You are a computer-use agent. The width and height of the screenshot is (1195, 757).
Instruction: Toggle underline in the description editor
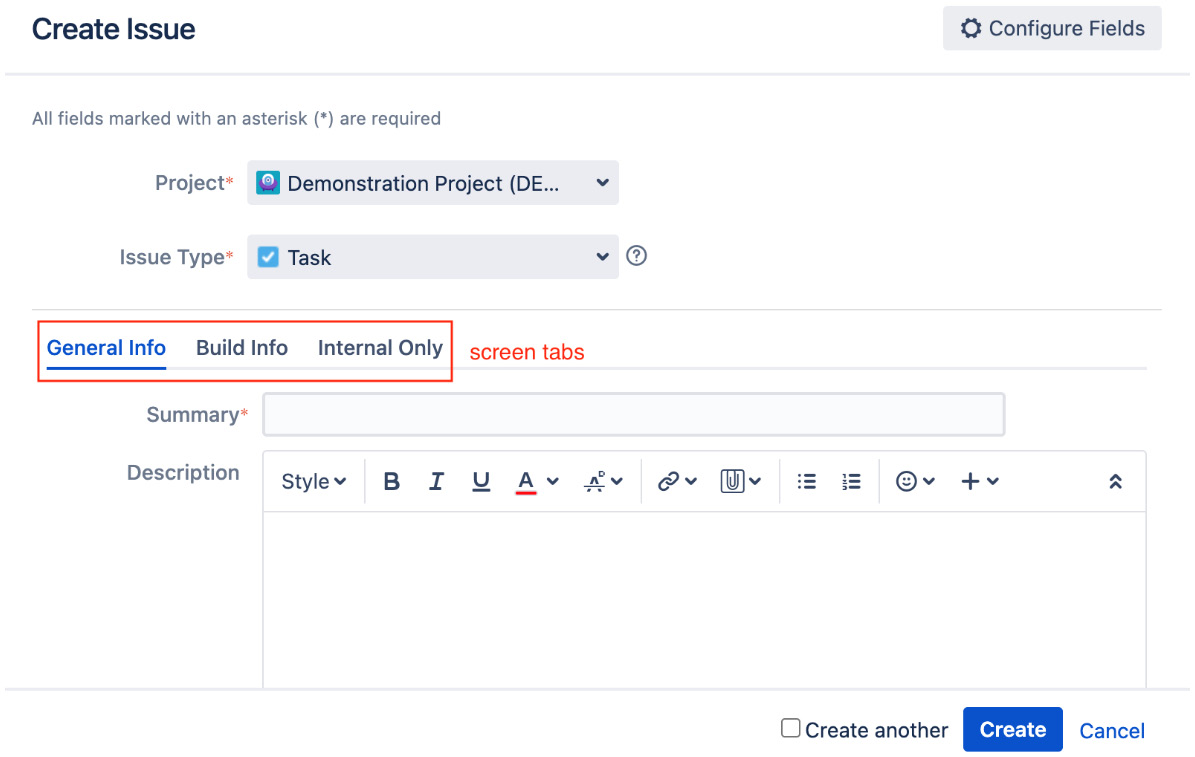coord(481,481)
